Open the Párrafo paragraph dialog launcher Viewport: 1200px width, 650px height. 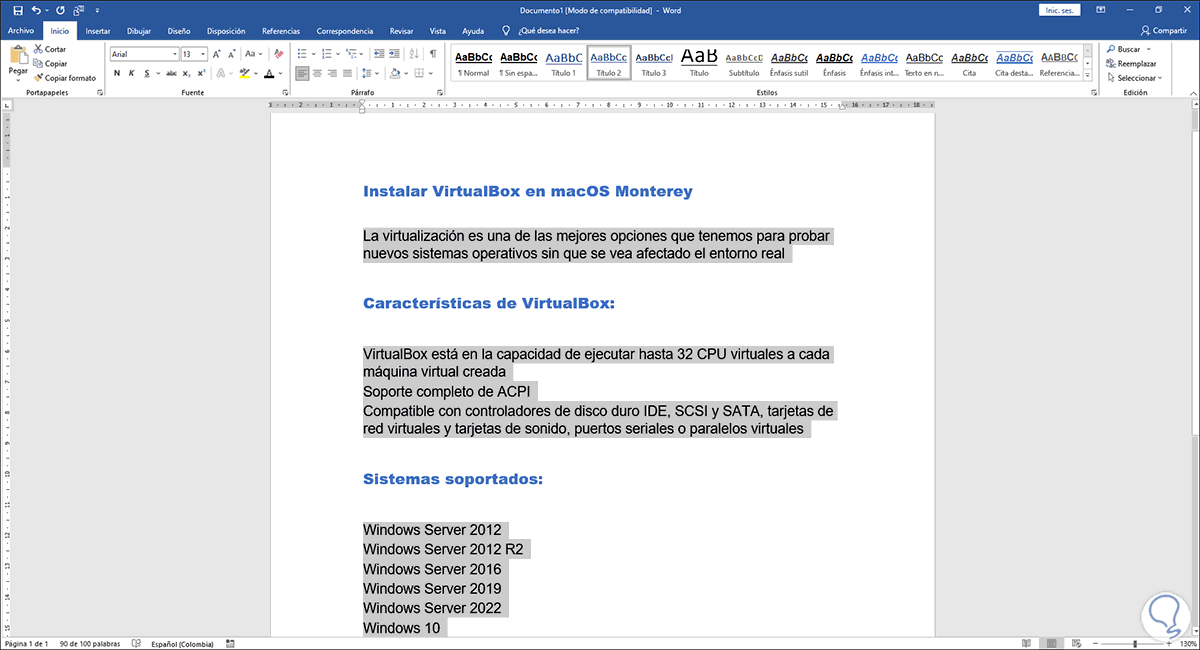point(441,93)
